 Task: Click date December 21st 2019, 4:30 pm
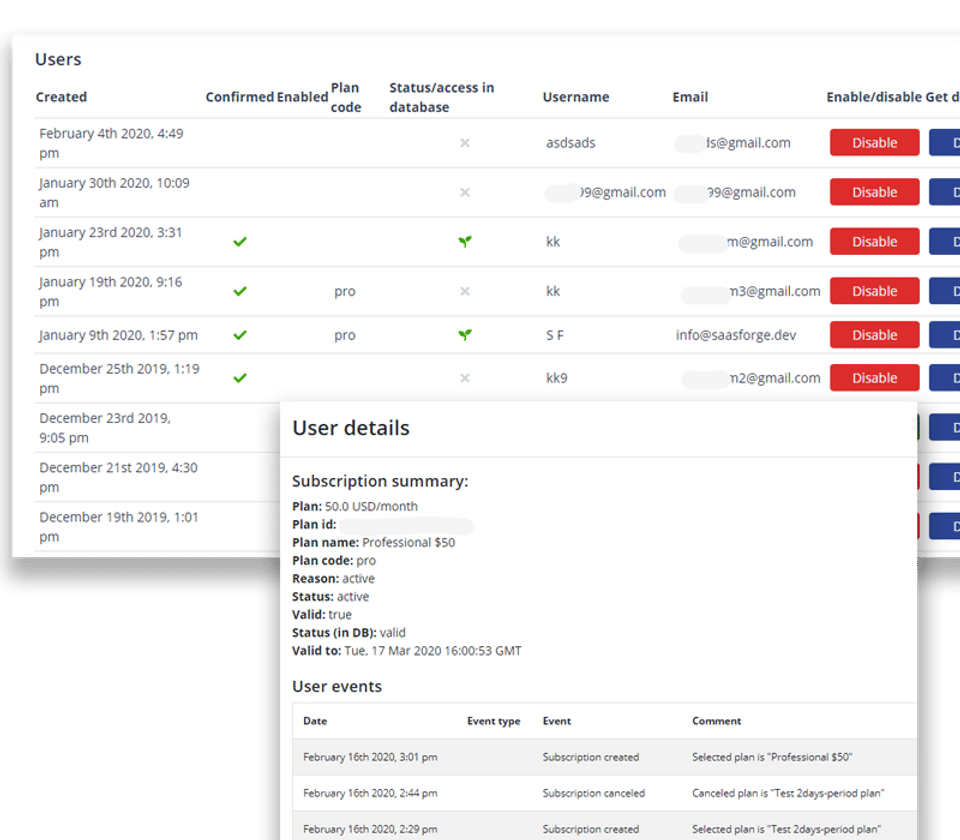[119, 478]
